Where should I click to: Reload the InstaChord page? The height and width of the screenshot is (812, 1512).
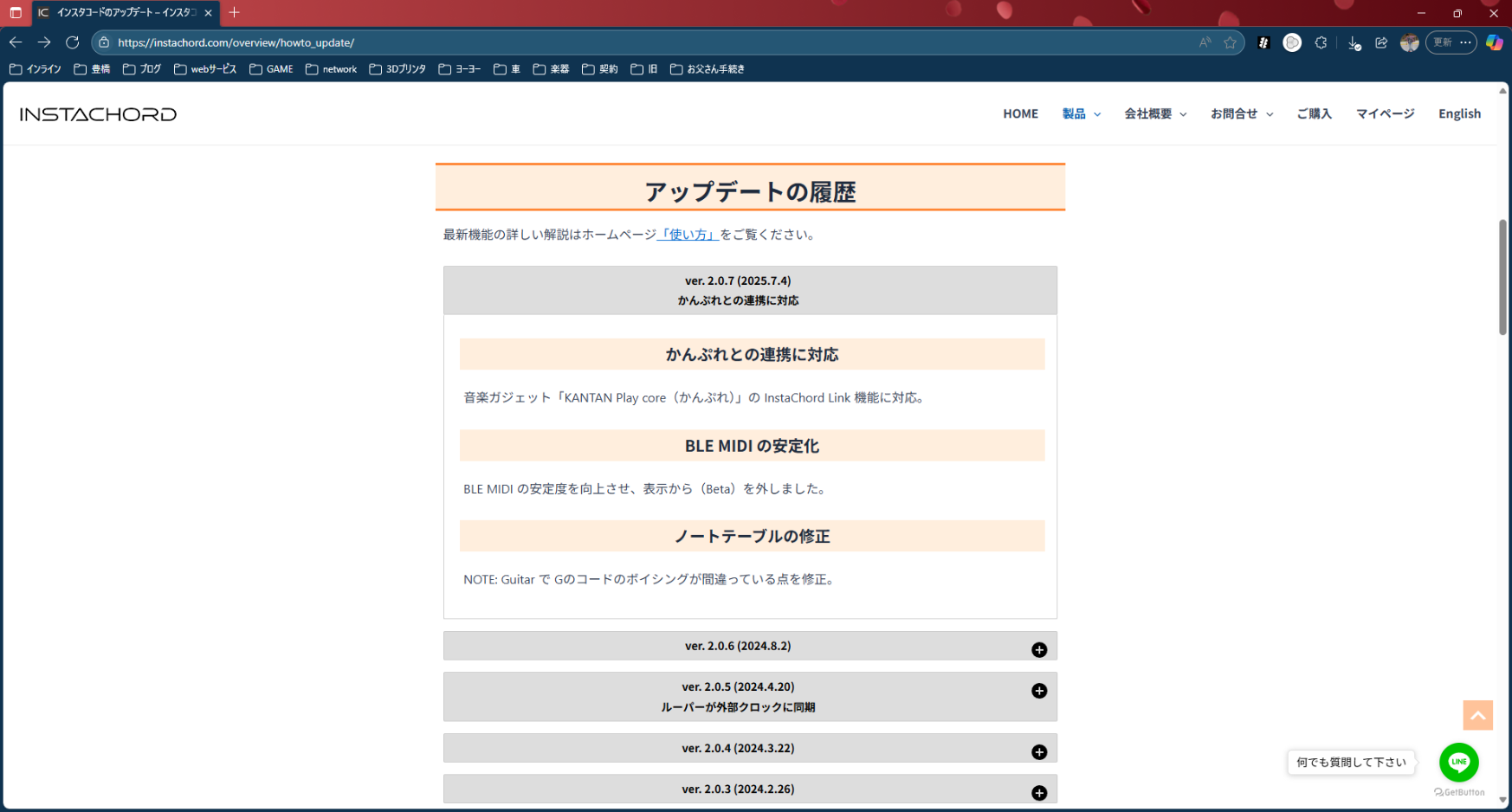click(73, 42)
